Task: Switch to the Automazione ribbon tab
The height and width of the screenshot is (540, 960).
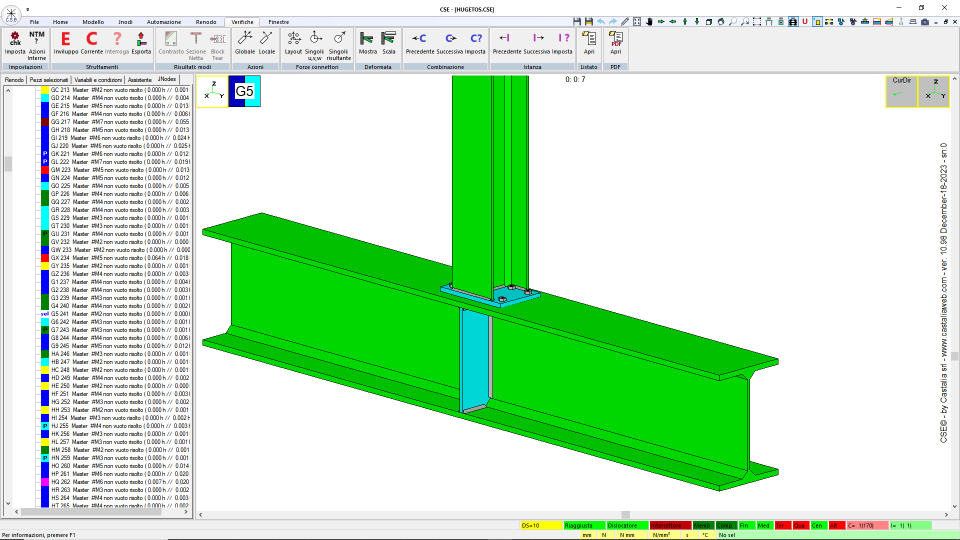Action: coord(163,22)
